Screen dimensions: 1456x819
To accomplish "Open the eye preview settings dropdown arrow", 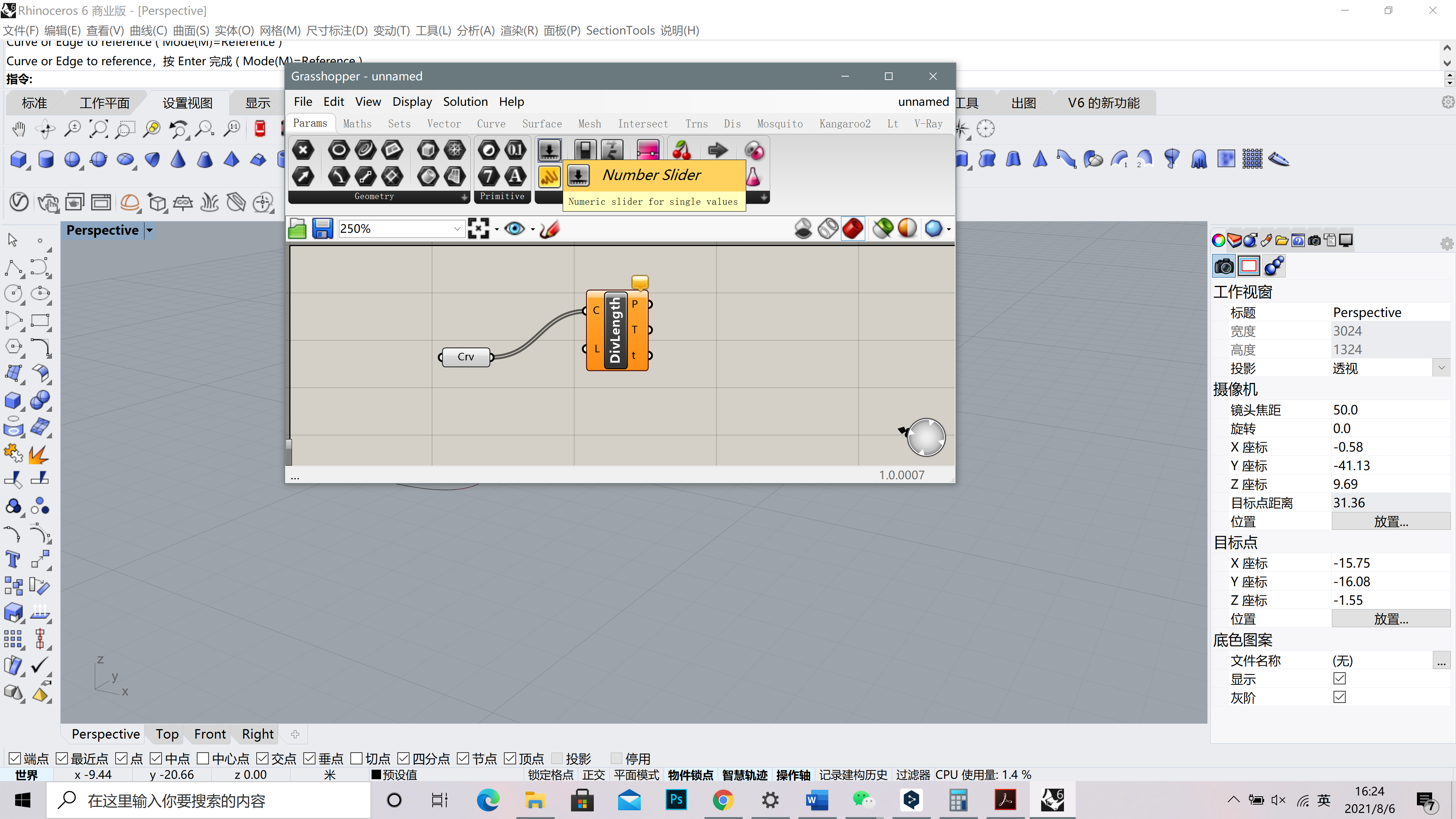I will coord(533,229).
